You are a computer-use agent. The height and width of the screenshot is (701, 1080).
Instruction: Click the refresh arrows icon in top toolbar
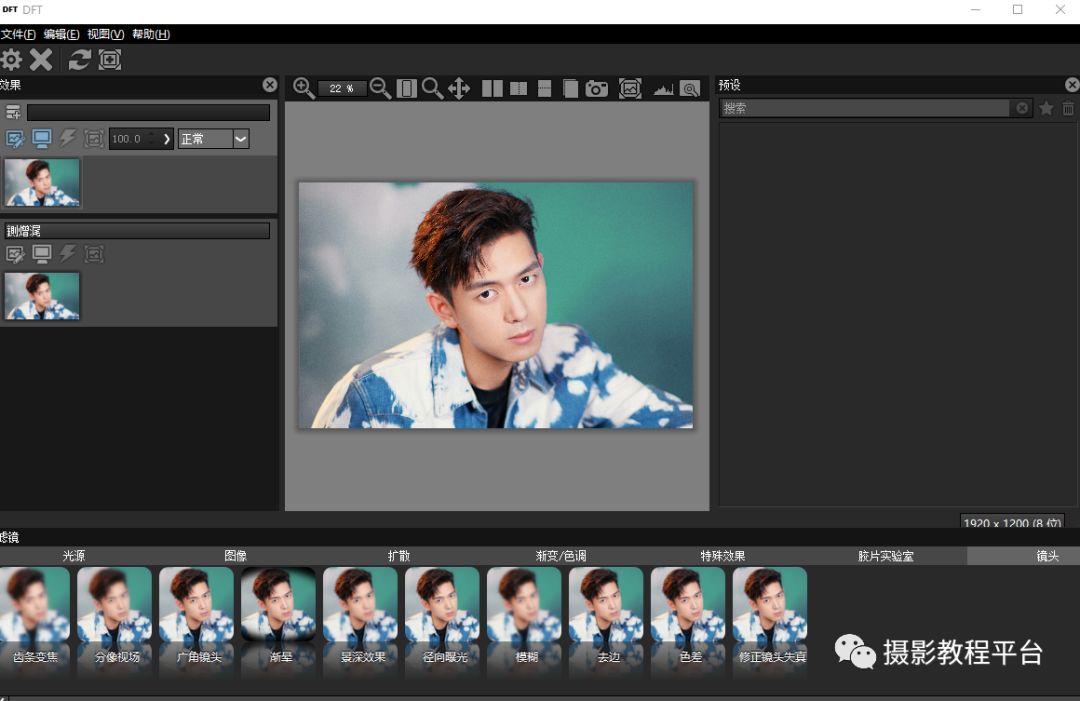pyautogui.click(x=79, y=60)
